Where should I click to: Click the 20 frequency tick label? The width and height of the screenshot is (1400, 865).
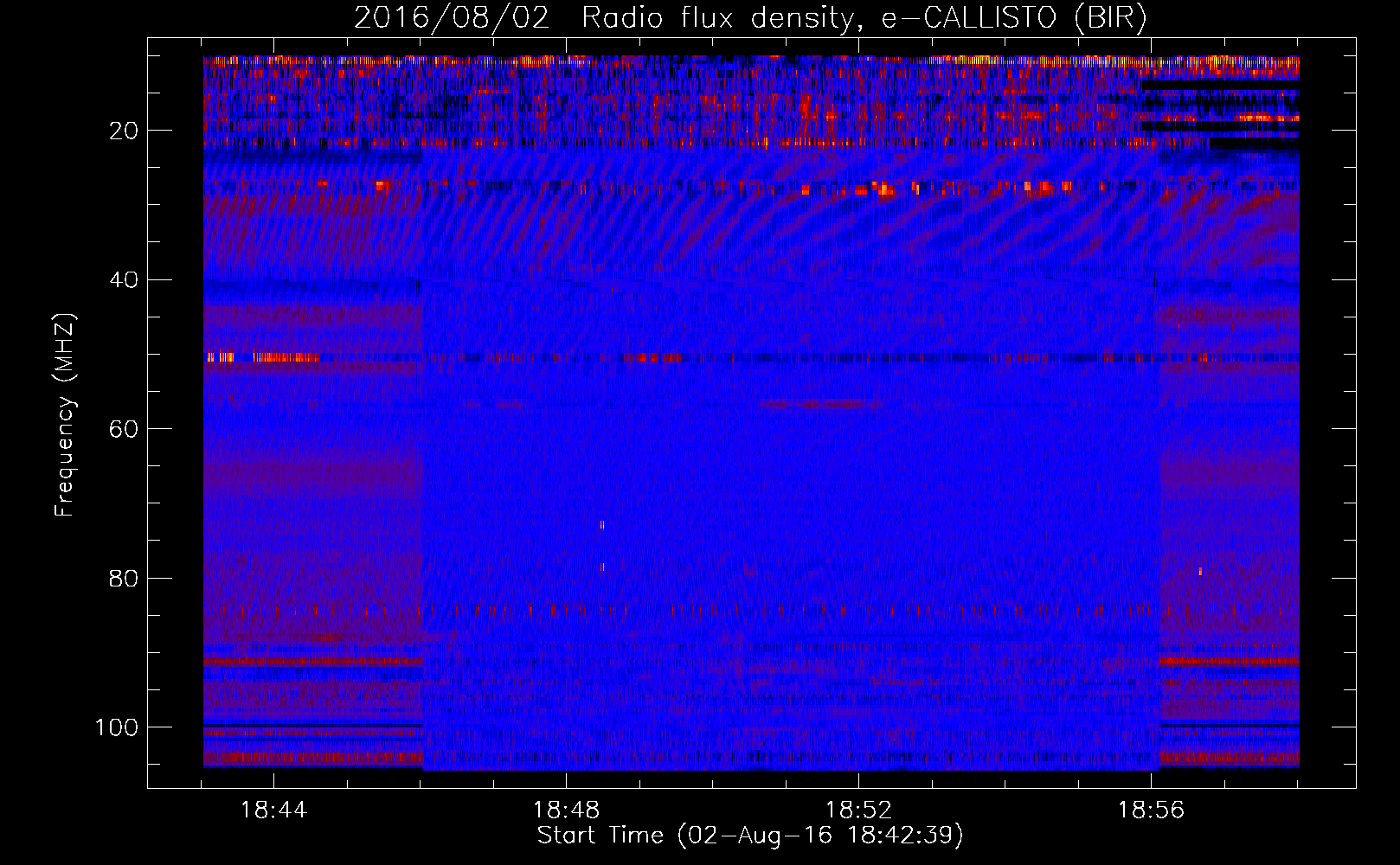(124, 131)
